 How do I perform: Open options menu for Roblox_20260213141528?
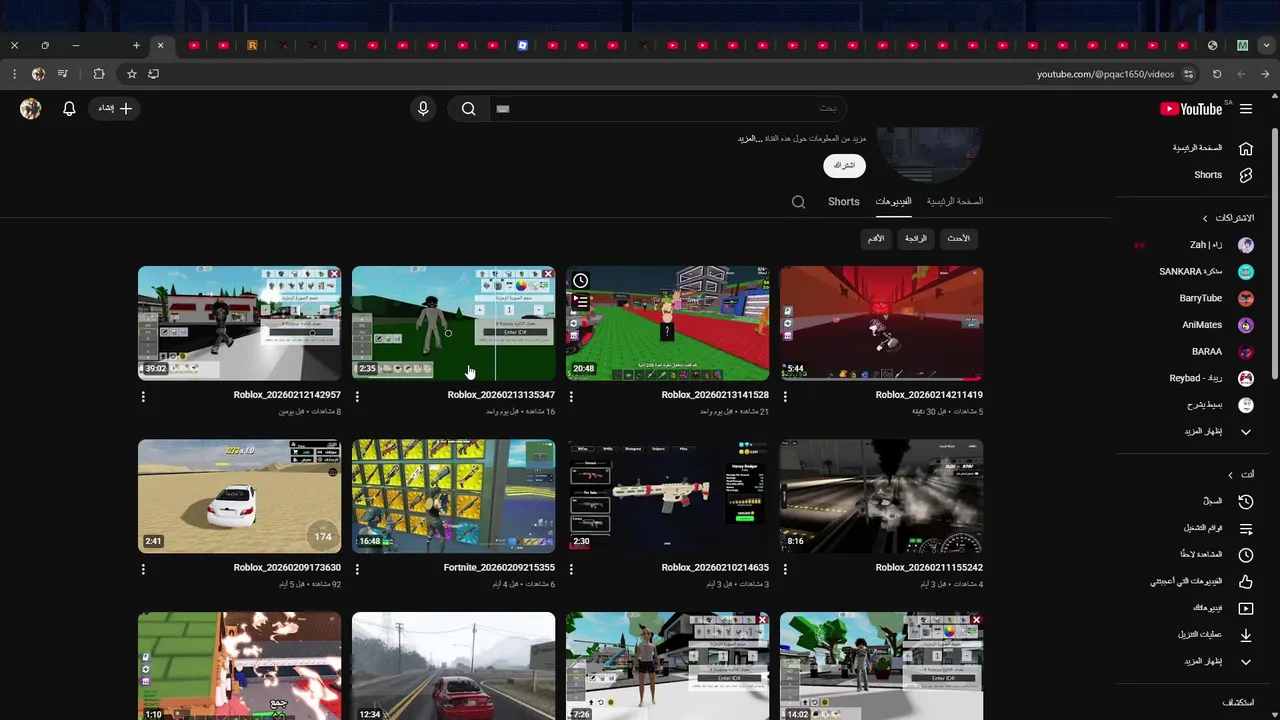571,397
